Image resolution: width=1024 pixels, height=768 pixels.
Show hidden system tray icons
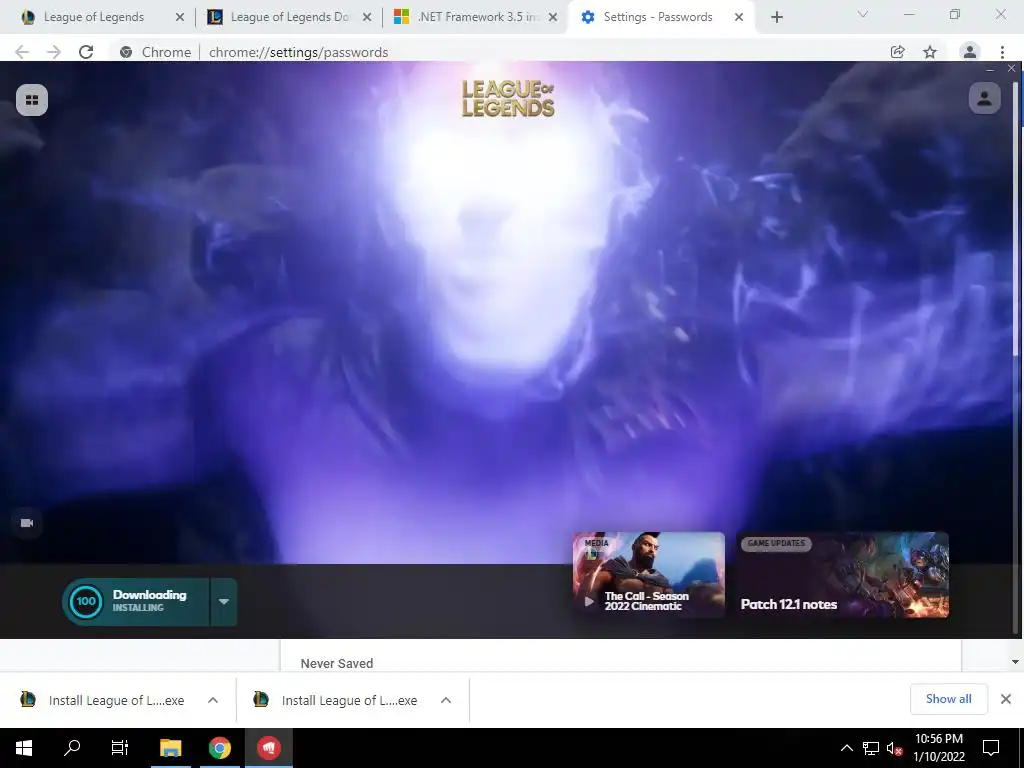coord(846,748)
